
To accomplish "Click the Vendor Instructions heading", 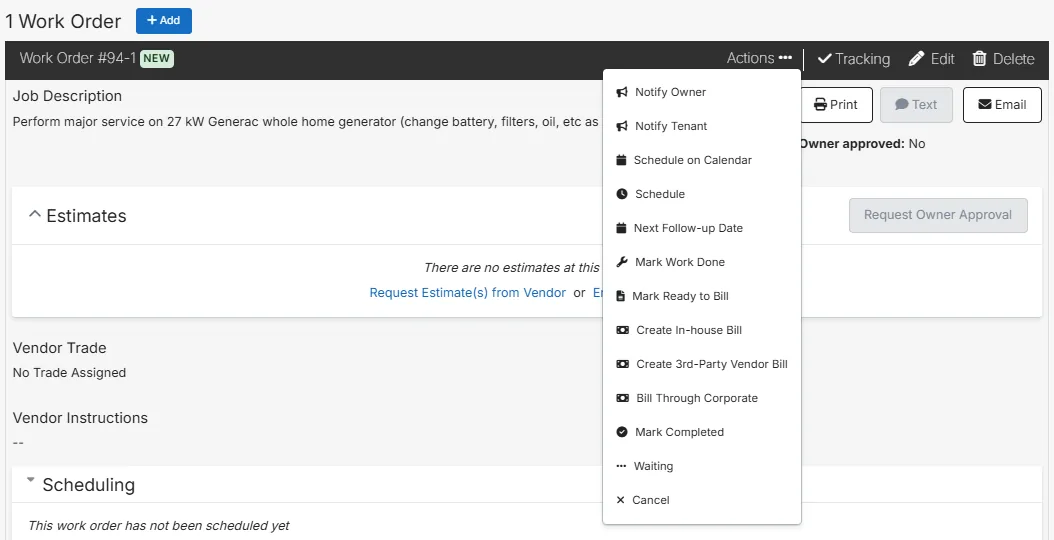I will [x=80, y=418].
